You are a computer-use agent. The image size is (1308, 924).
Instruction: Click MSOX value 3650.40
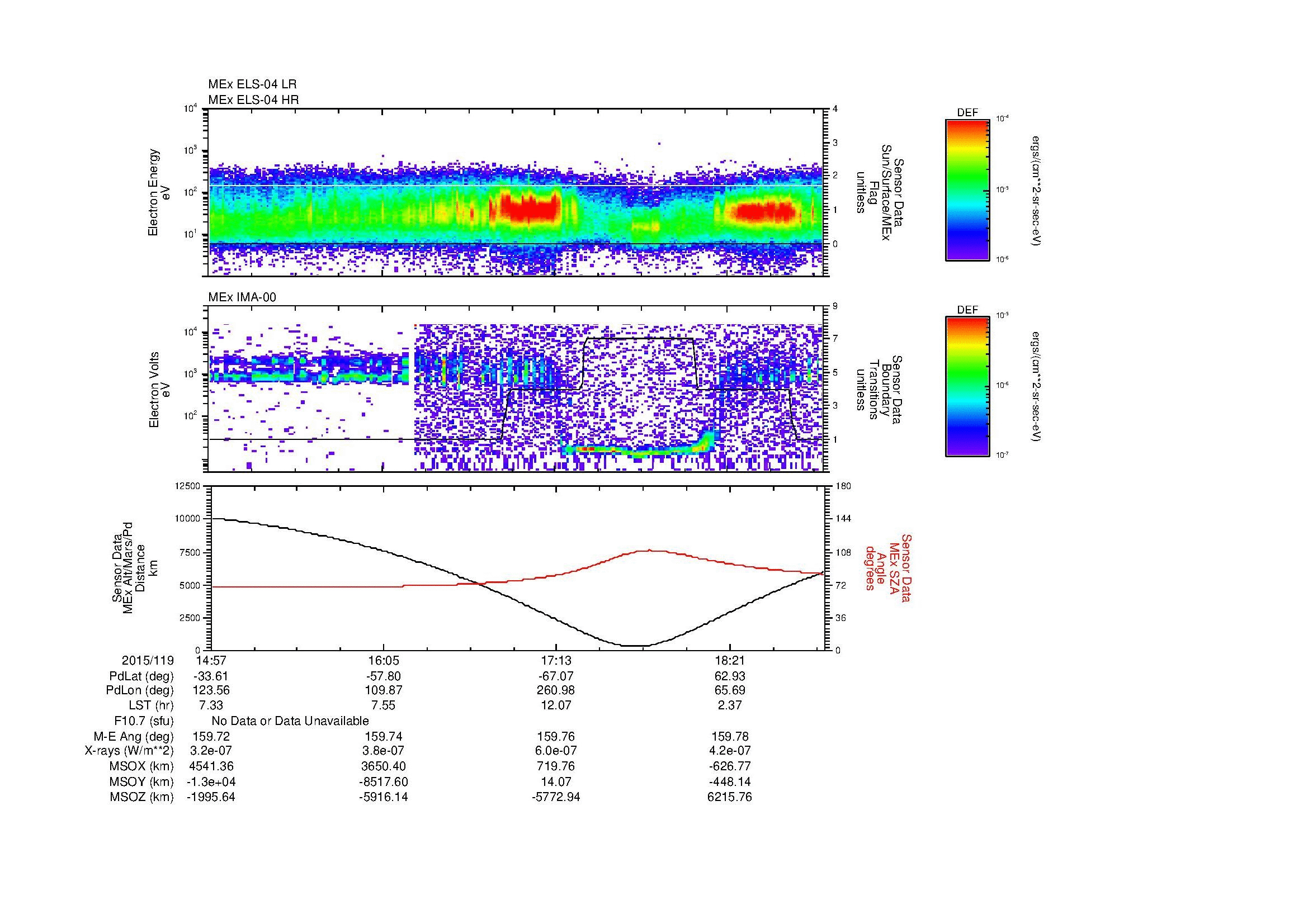tap(384, 766)
